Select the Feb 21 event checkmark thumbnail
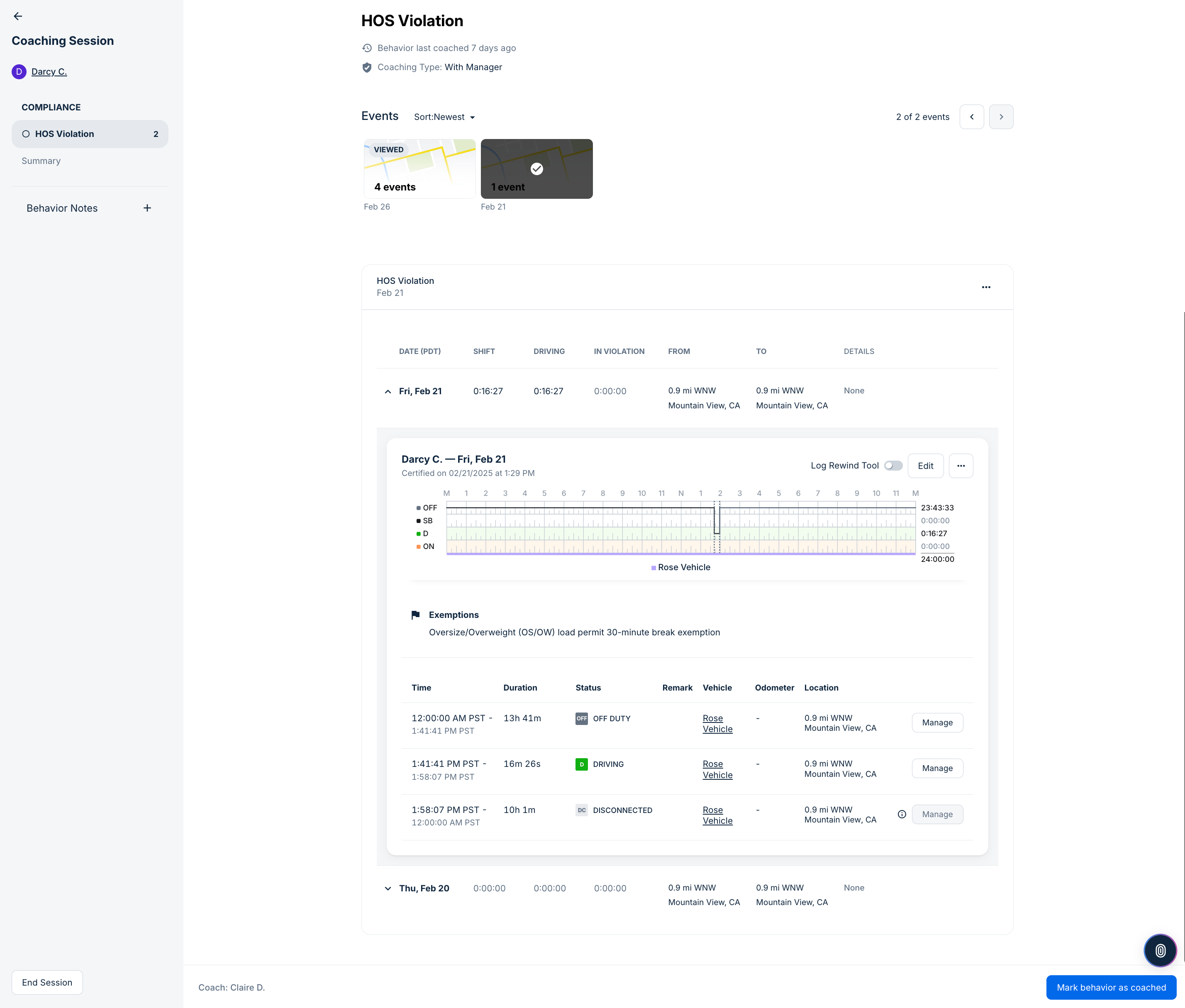 536,168
